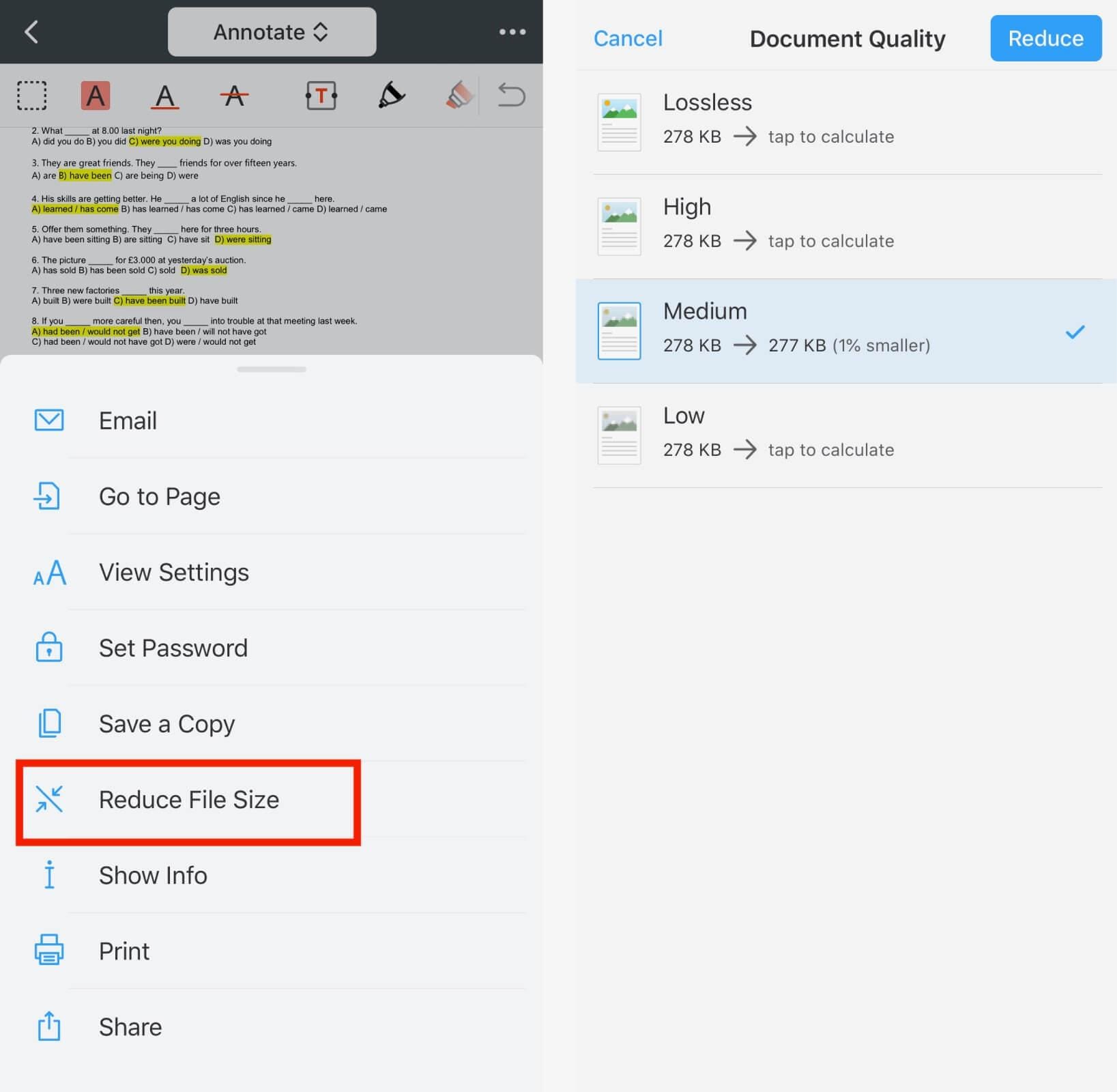This screenshot has height=1092, width=1117.
Task: Expand the sheet using its grab handle
Action: pyautogui.click(x=271, y=369)
